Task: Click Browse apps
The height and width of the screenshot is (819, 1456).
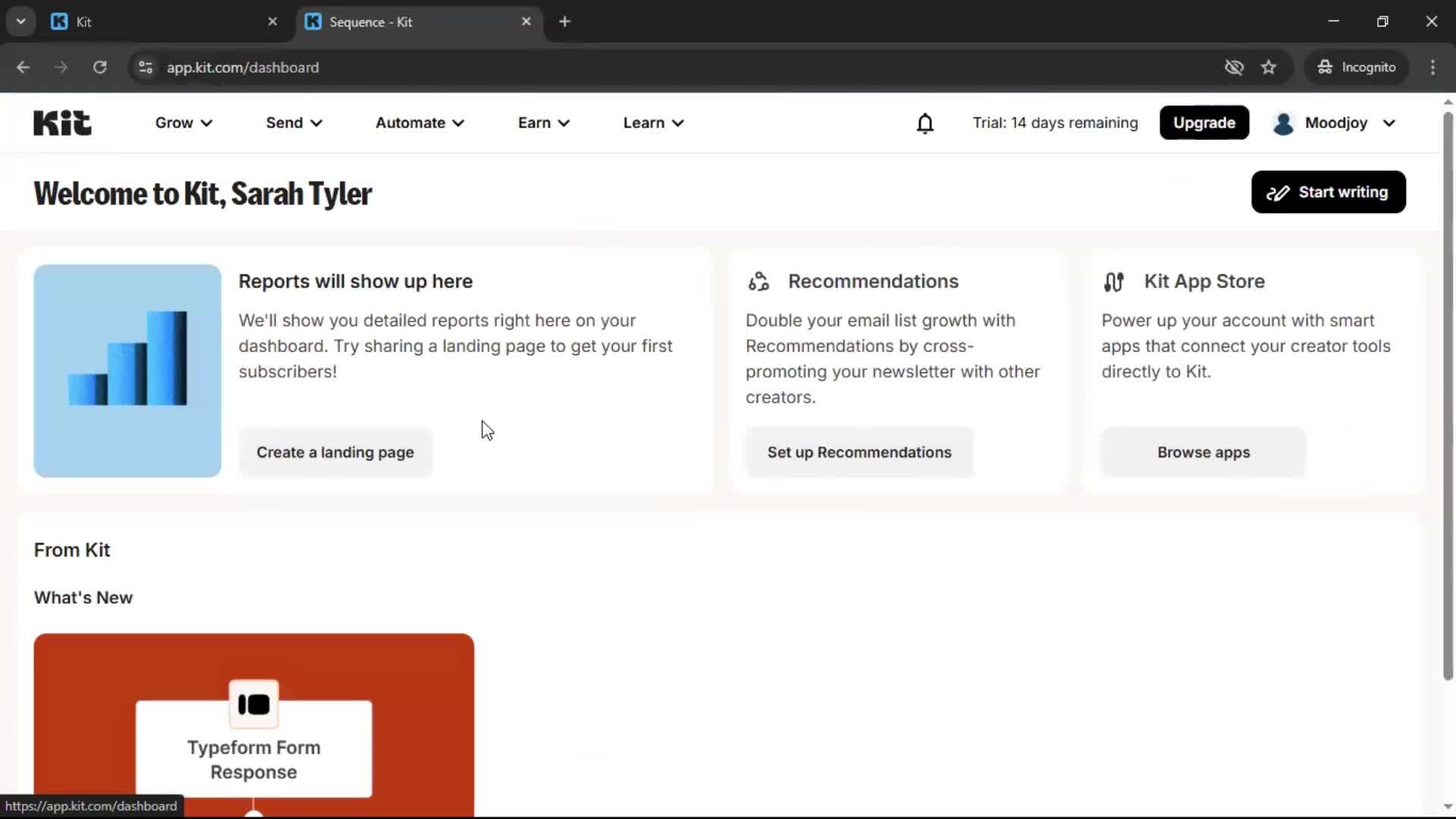Action: click(1203, 452)
